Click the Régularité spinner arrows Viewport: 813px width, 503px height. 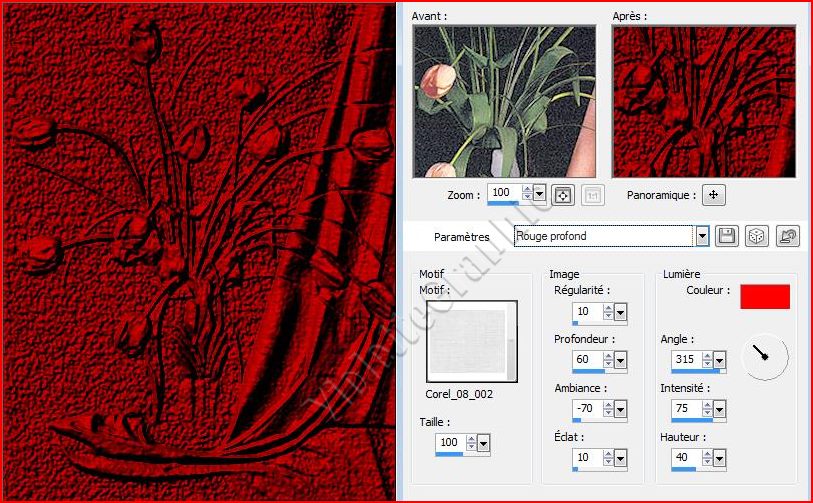point(608,313)
